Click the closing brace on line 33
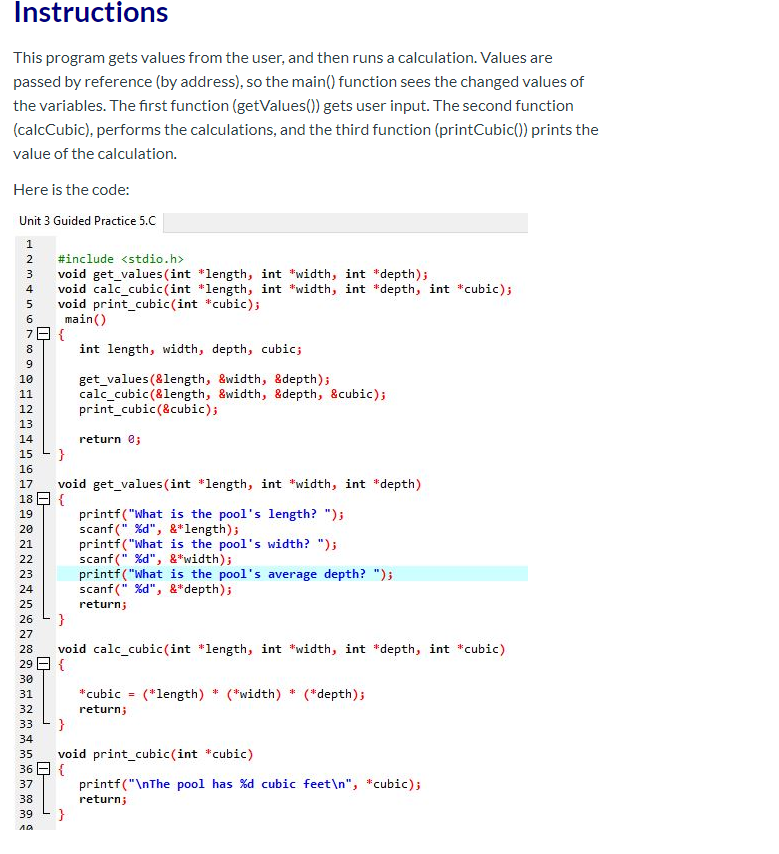779x854 pixels. (x=62, y=724)
